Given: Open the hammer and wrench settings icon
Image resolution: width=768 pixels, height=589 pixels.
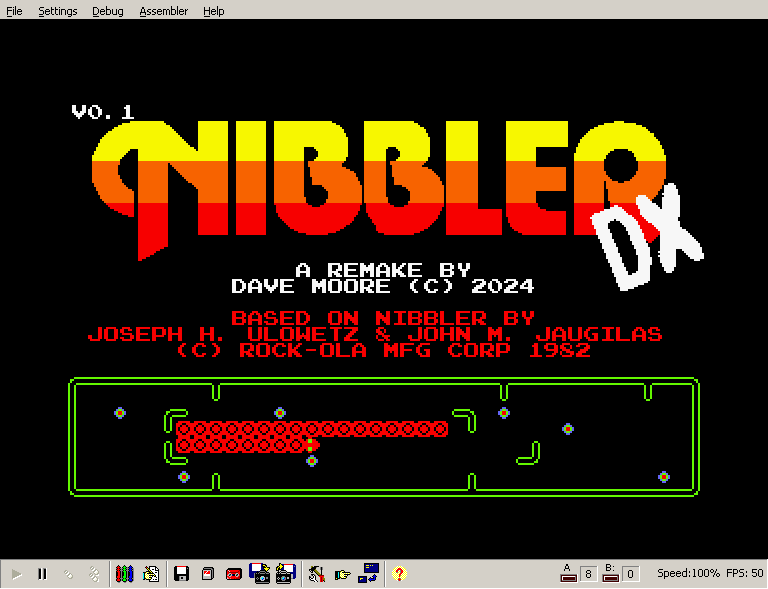Looking at the screenshot, I should pyautogui.click(x=317, y=574).
